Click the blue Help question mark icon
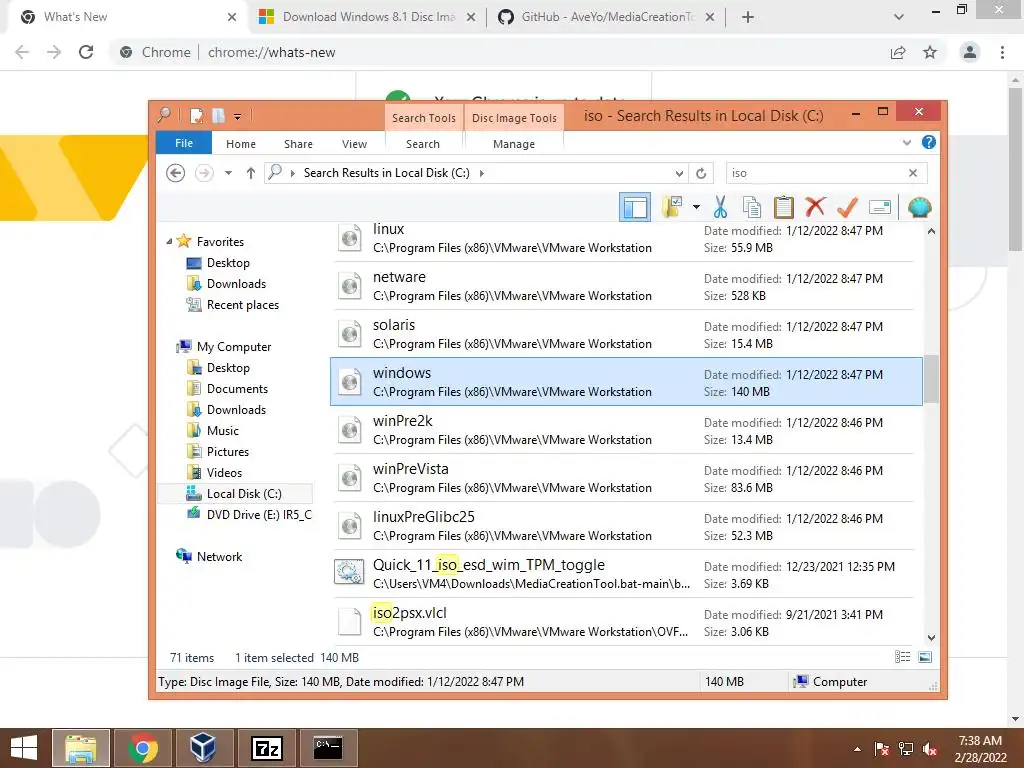This screenshot has height=768, width=1024. point(929,142)
